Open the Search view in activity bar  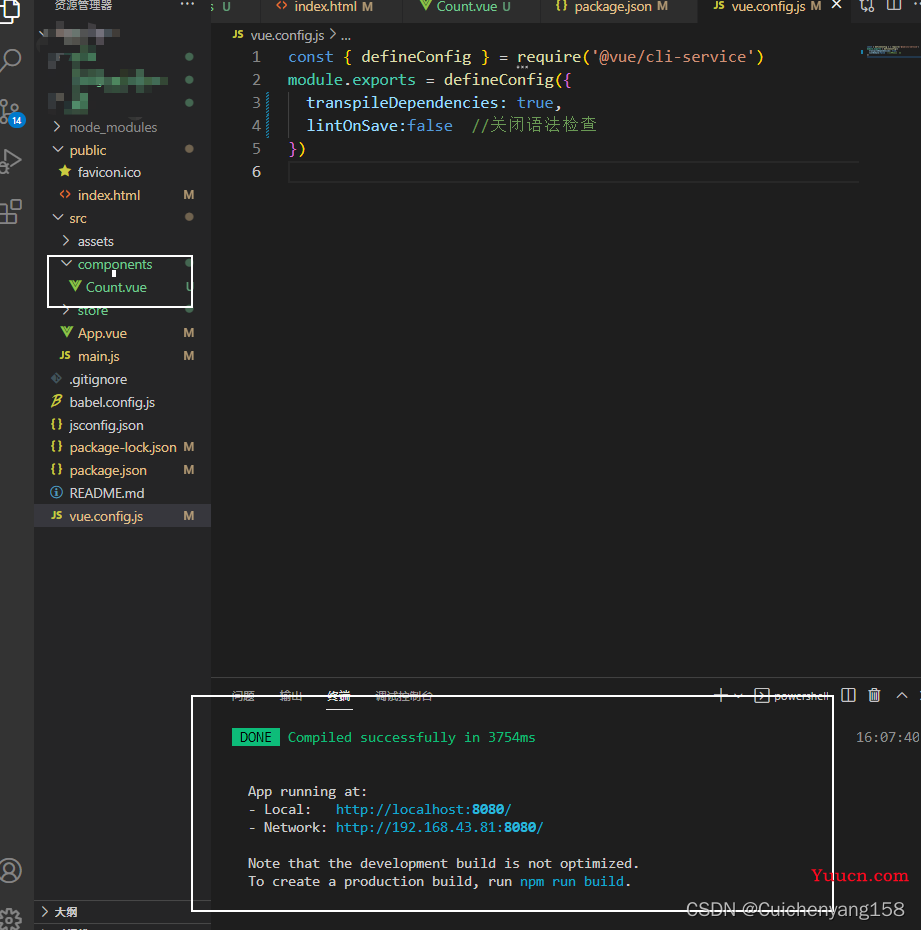pyautogui.click(x=11, y=60)
